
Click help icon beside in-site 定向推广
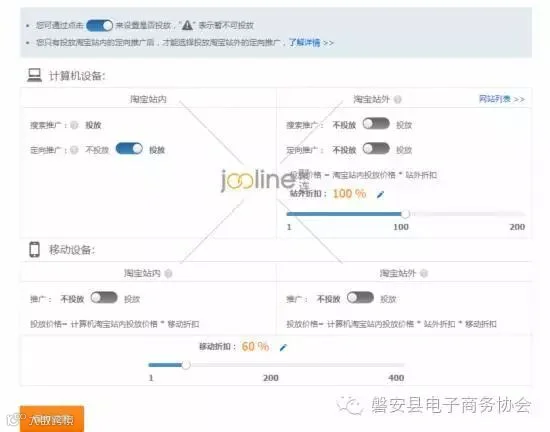pyautogui.click(x=74, y=150)
